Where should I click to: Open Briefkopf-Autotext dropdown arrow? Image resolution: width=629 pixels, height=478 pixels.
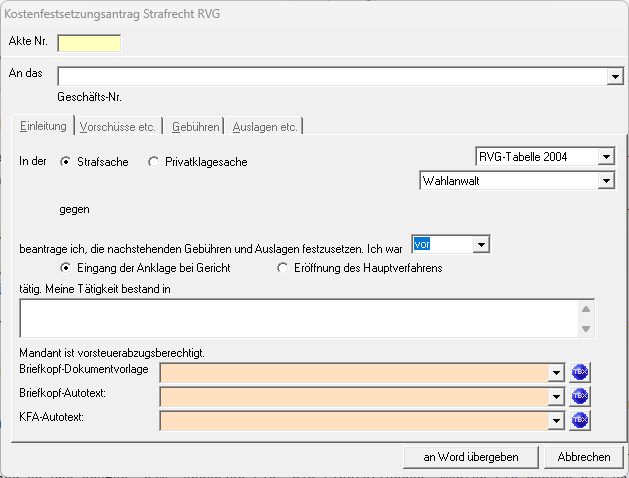[556, 397]
